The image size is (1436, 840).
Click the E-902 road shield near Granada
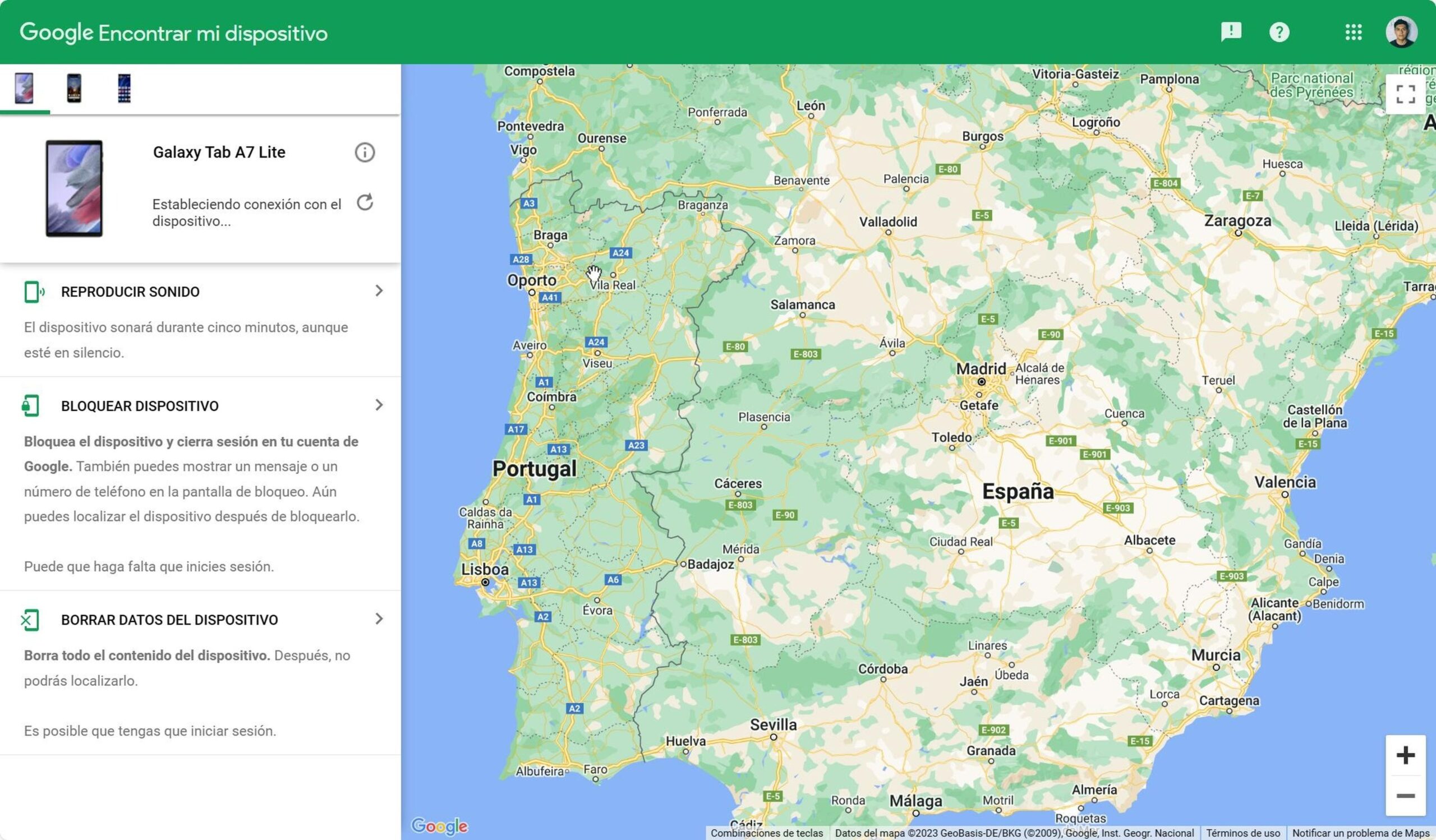[993, 730]
